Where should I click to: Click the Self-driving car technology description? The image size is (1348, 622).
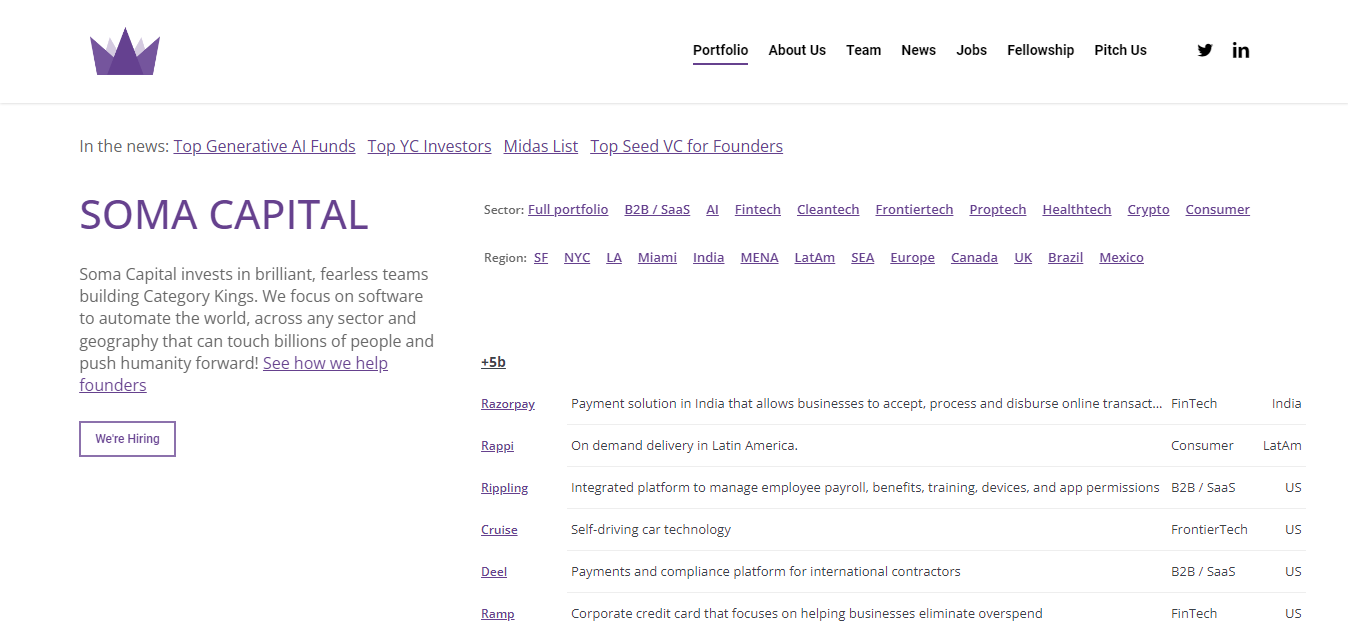tap(651, 530)
